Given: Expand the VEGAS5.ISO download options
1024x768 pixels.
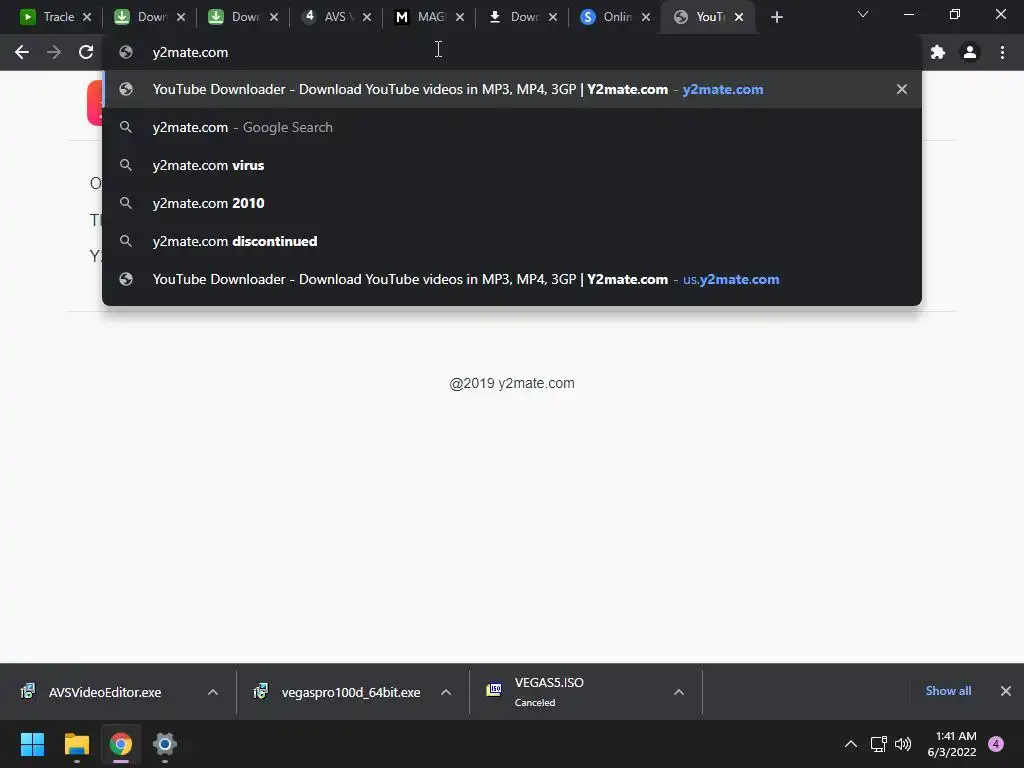Looking at the screenshot, I should point(679,692).
